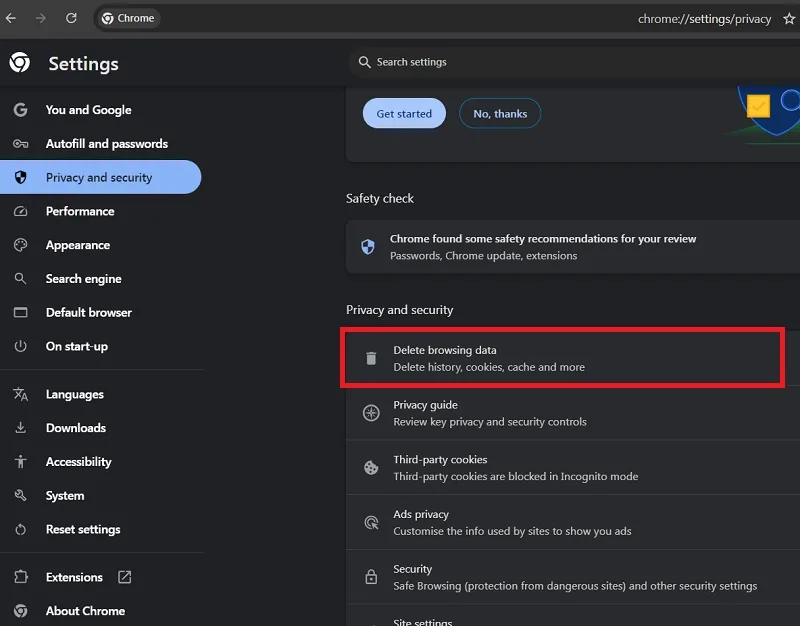
Task: Click the trash icon for Delete browsing data
Action: [x=371, y=358]
